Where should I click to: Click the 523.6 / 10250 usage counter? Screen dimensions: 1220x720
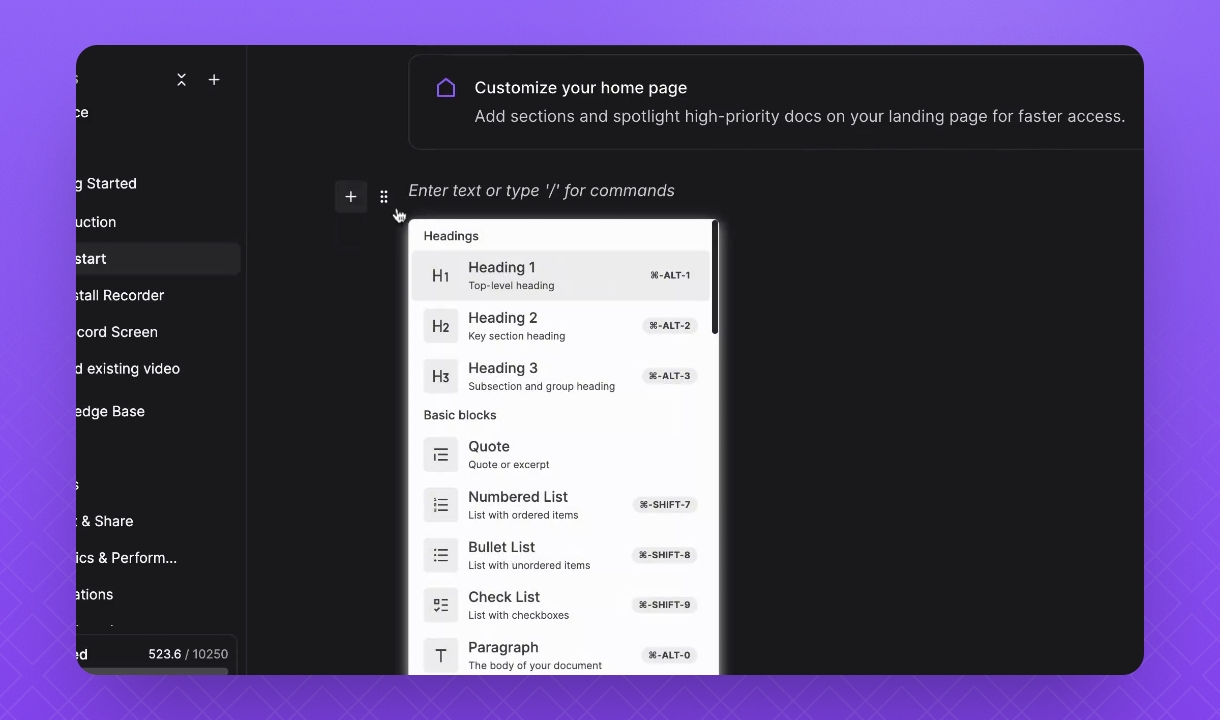point(188,654)
